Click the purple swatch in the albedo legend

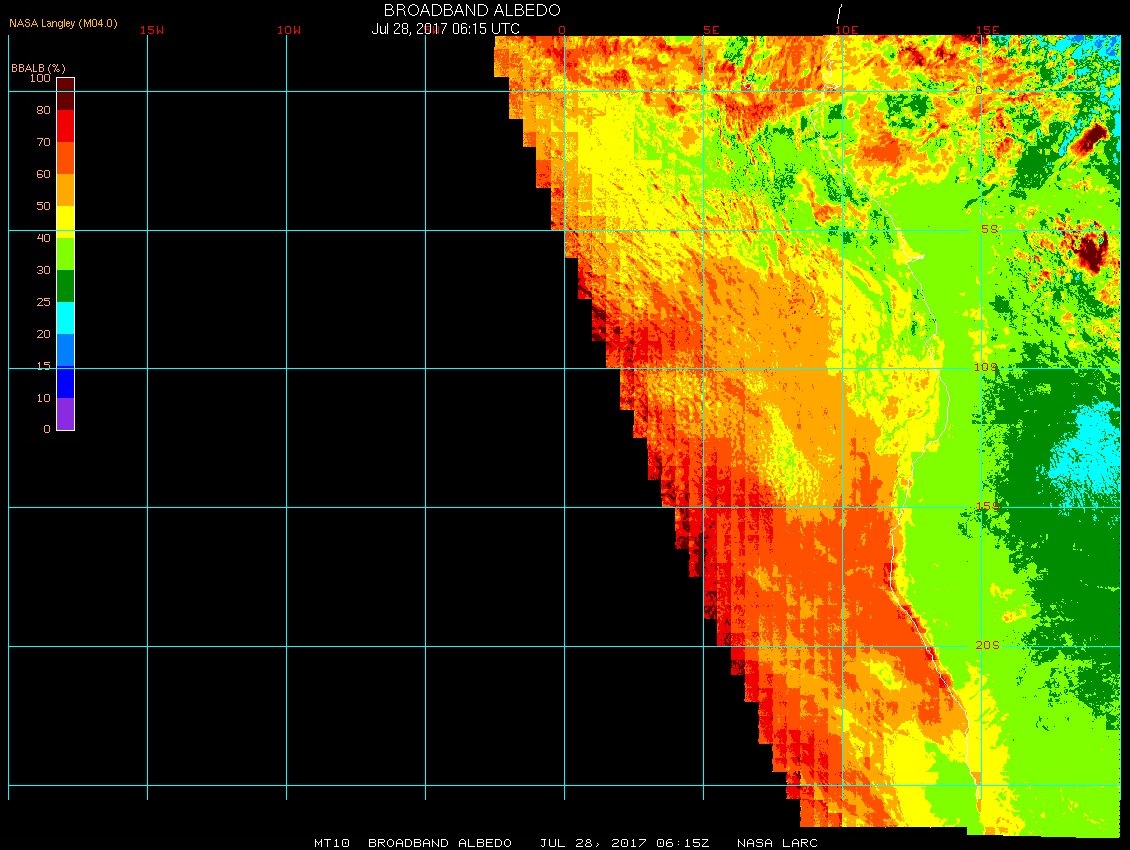(x=65, y=414)
